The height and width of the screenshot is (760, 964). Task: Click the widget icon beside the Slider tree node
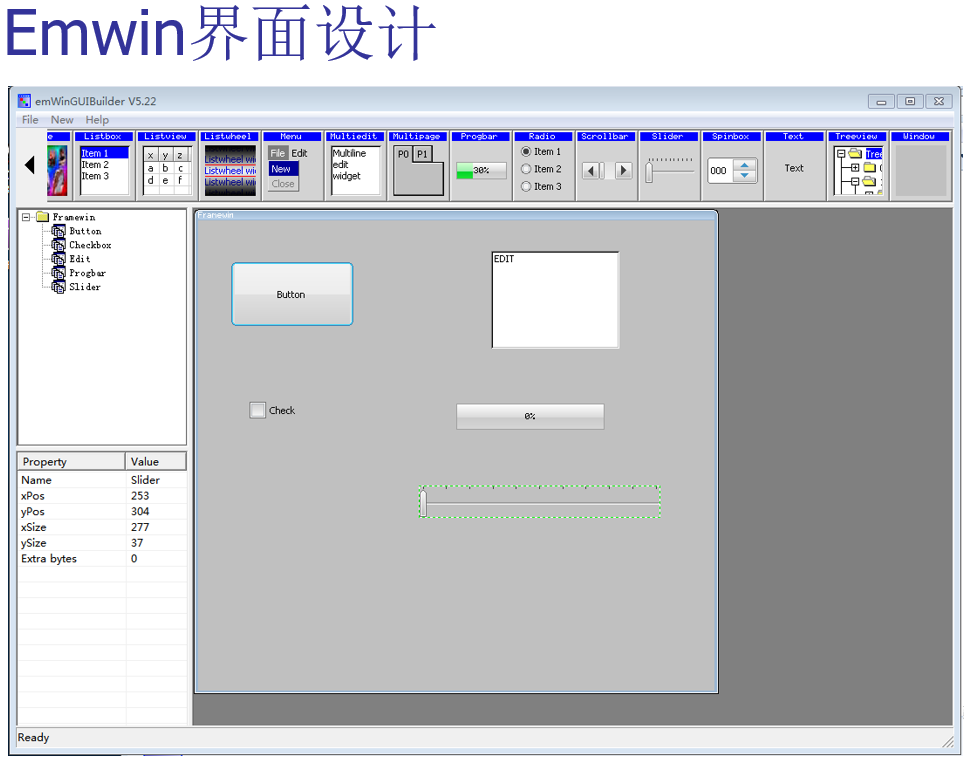58,287
